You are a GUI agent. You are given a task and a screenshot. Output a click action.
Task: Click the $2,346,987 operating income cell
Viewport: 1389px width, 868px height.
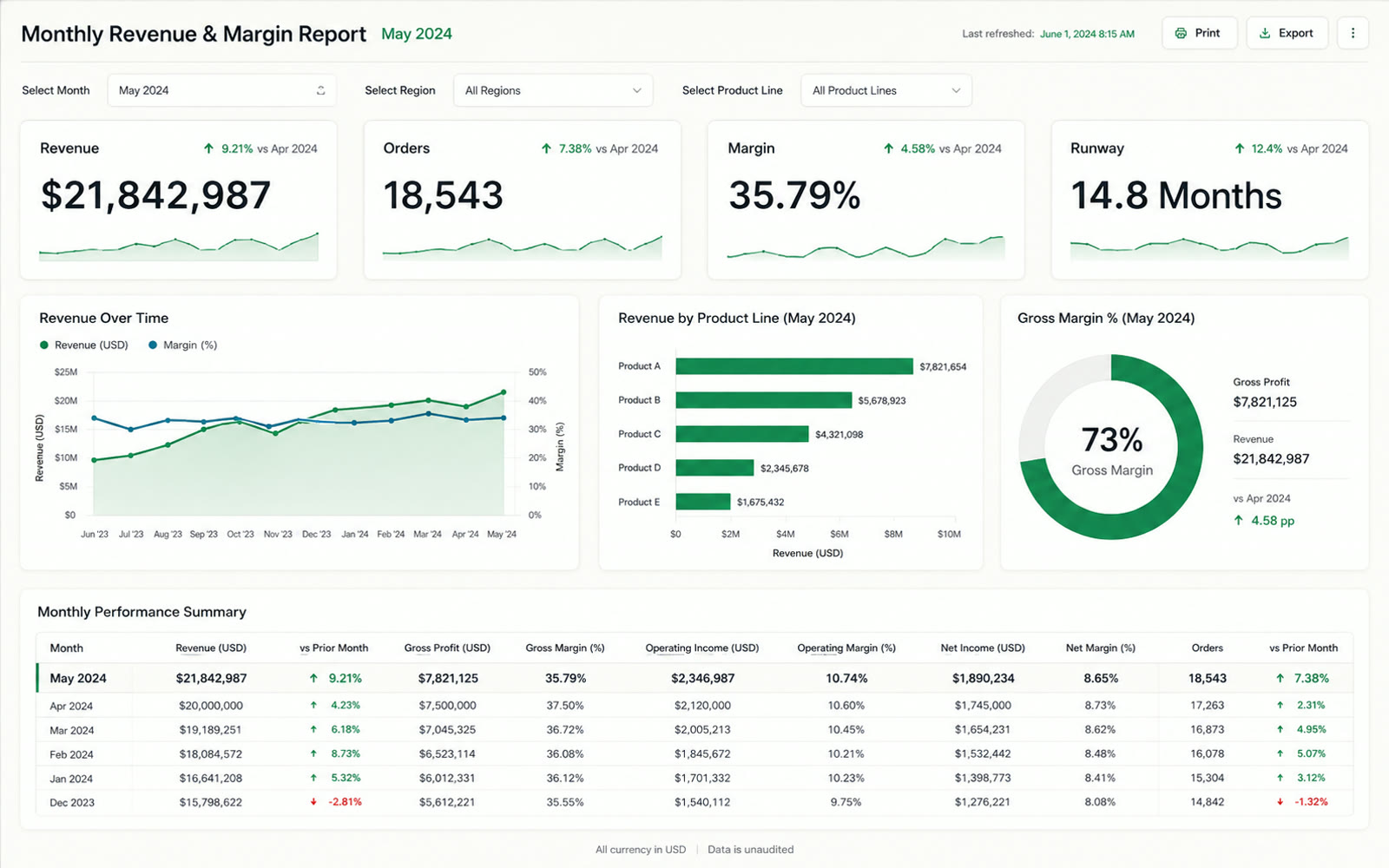point(702,678)
